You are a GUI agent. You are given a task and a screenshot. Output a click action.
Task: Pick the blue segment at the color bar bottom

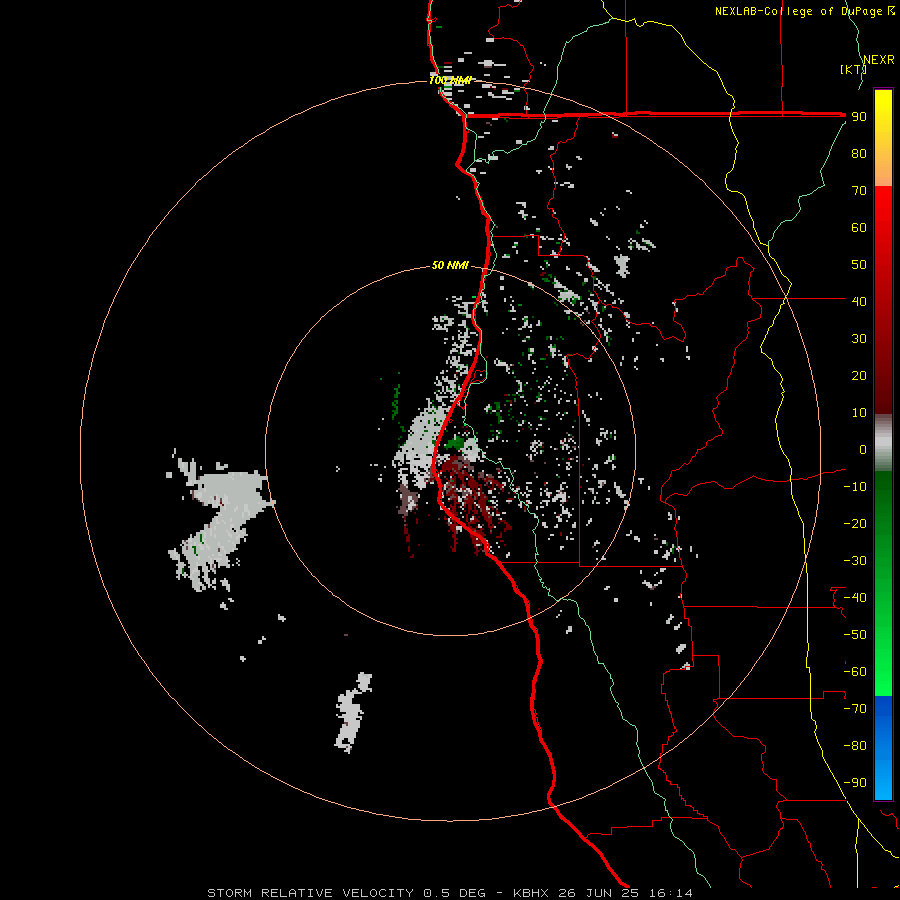coord(883,747)
